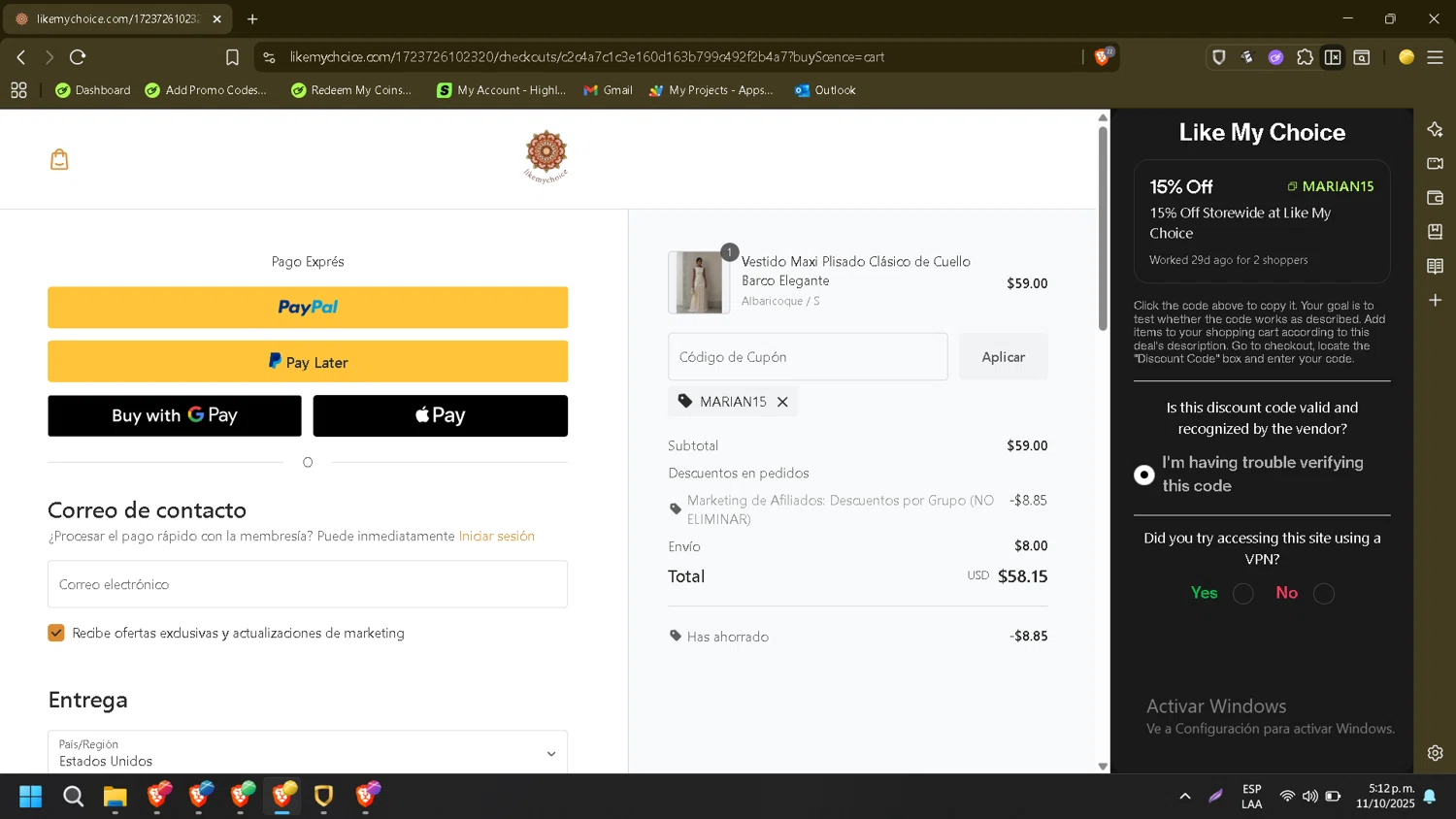Image resolution: width=1456 pixels, height=819 pixels.
Task: Open the Brave Shields lion icon
Action: [1103, 56]
